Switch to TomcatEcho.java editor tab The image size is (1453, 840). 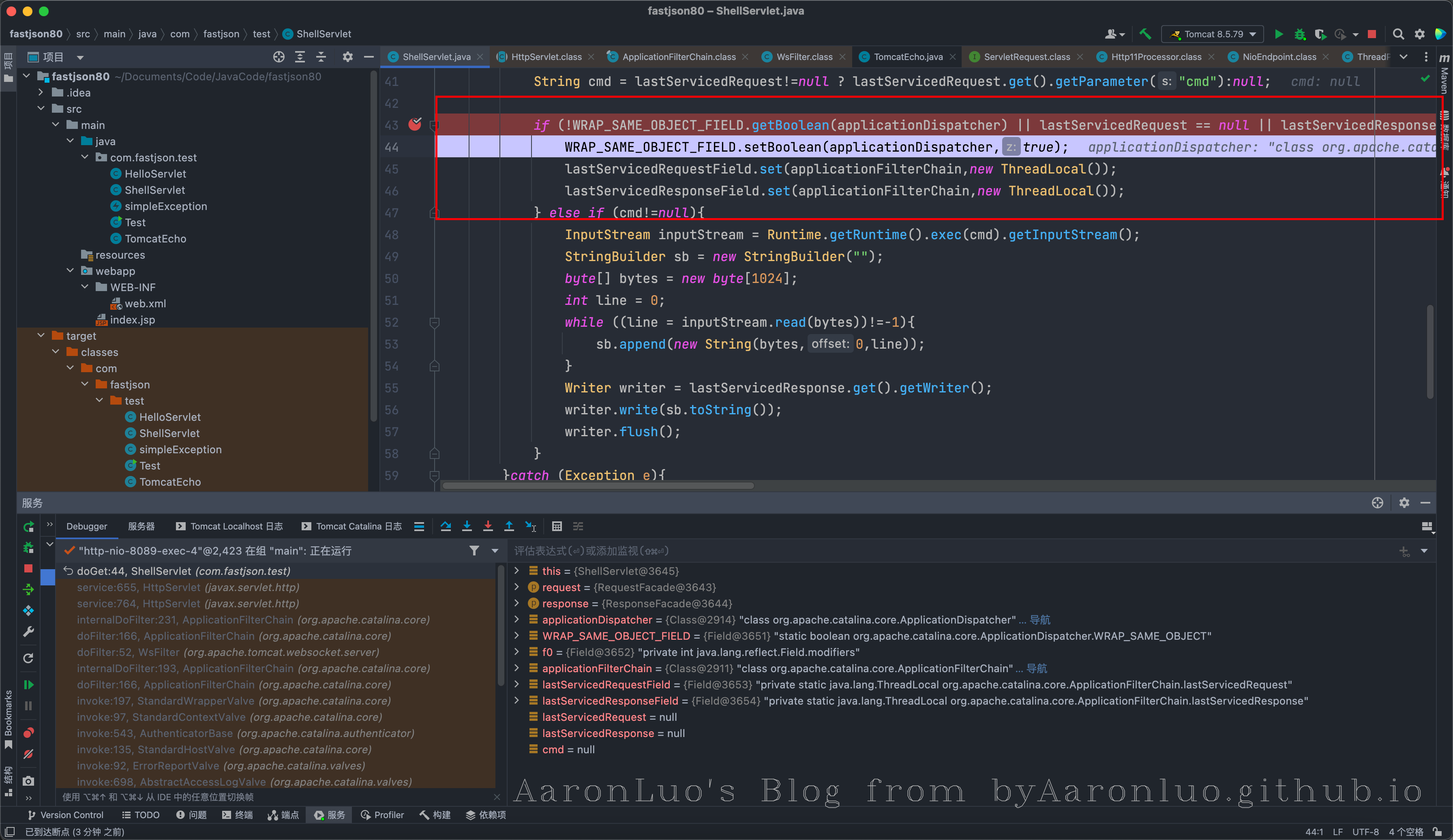(908, 56)
